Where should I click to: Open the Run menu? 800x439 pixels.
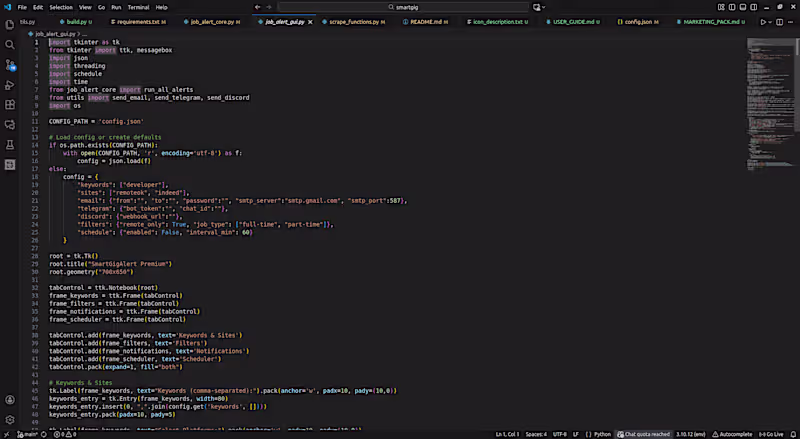tap(116, 7)
